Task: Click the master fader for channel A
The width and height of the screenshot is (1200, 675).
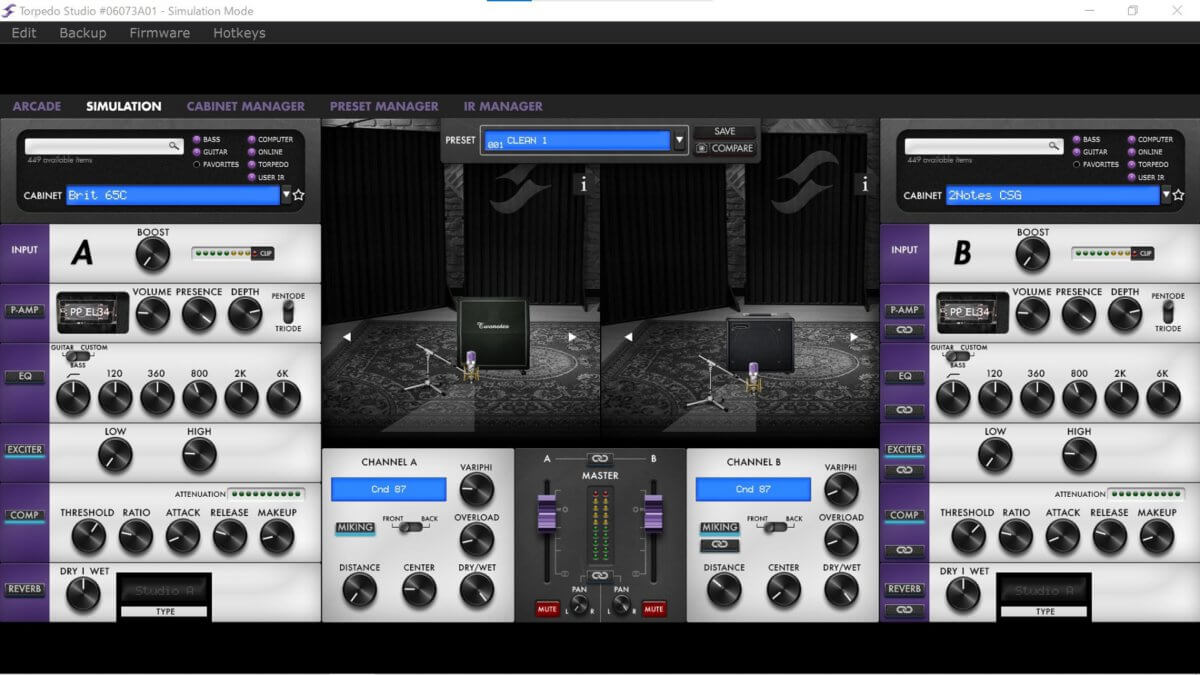Action: [x=546, y=512]
